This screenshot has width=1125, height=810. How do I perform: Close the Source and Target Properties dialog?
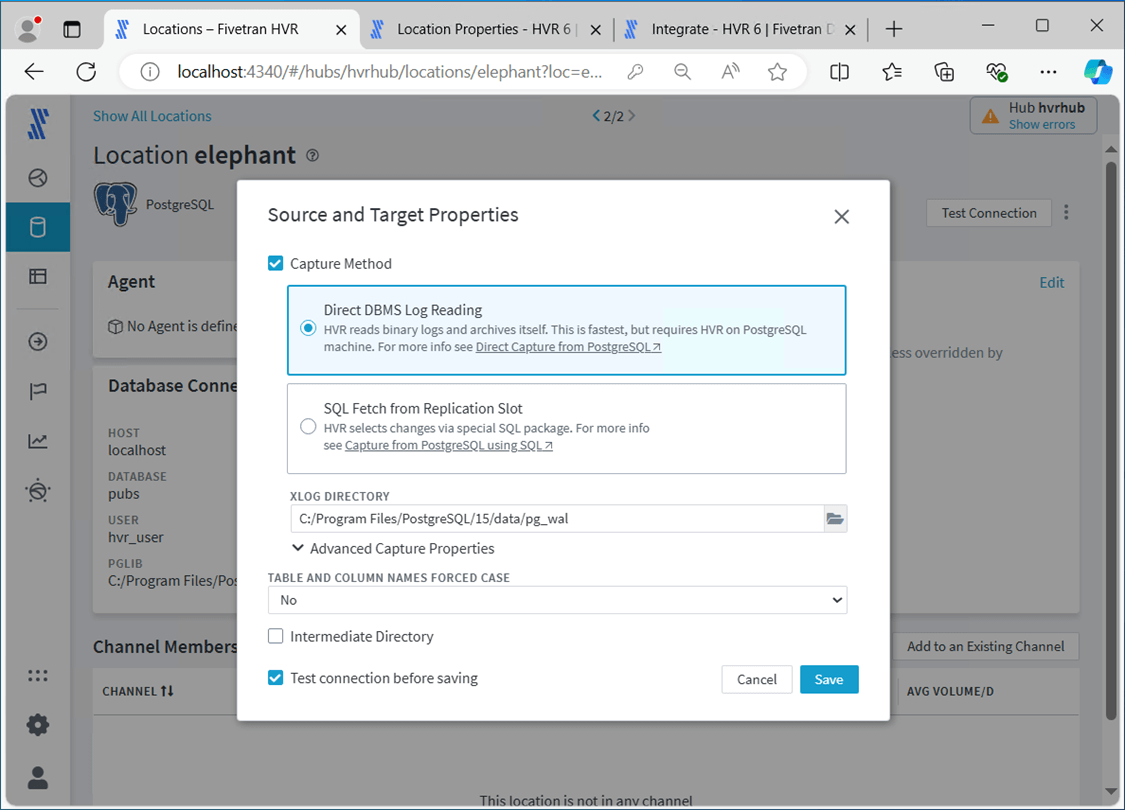pos(841,216)
